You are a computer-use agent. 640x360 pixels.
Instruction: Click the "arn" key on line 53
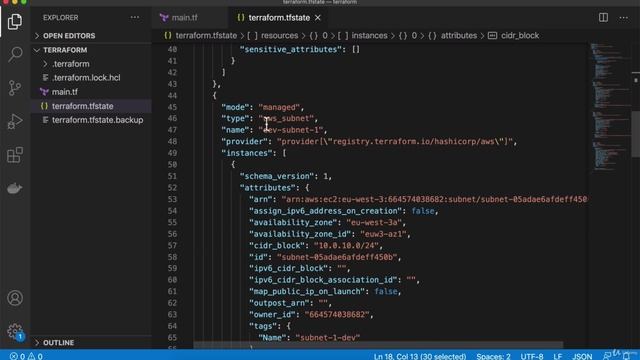coord(260,199)
